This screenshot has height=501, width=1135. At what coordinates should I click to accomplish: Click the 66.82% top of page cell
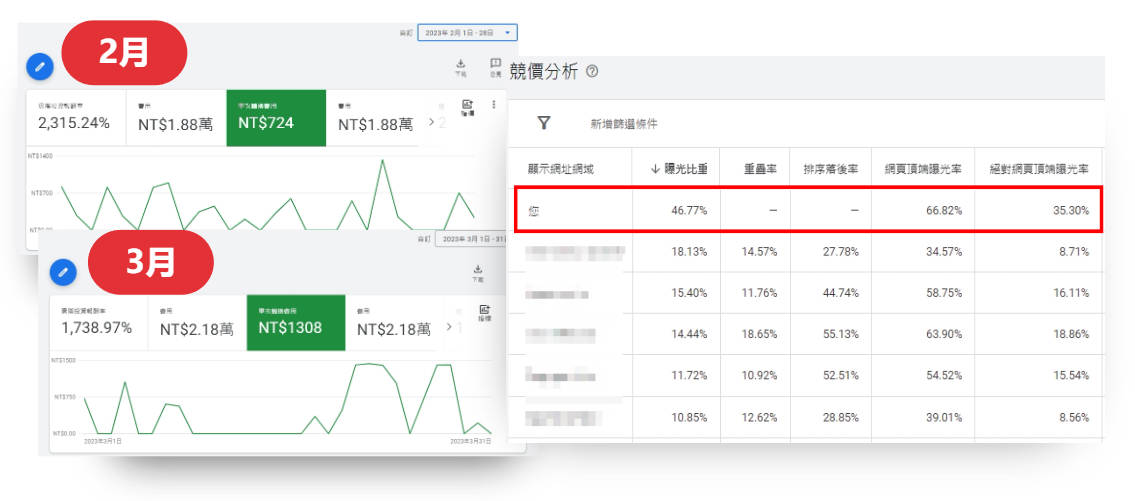pos(944,210)
